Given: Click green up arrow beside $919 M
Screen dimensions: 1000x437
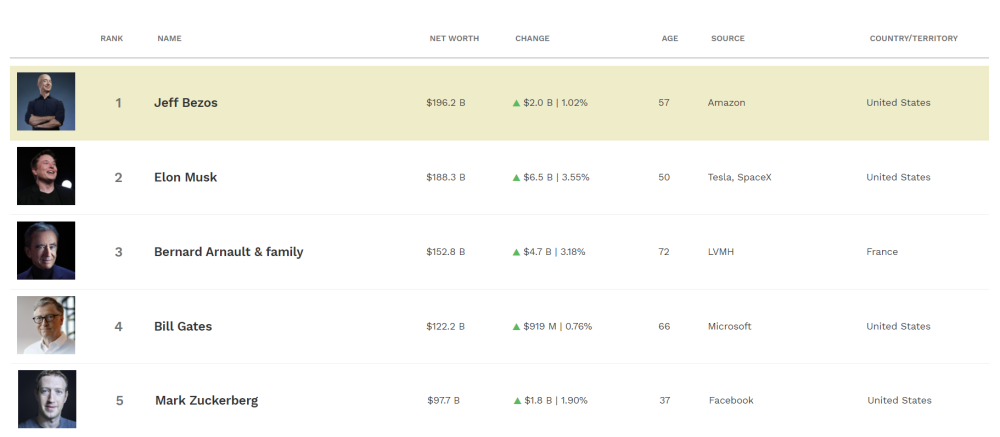Looking at the screenshot, I should 517,327.
